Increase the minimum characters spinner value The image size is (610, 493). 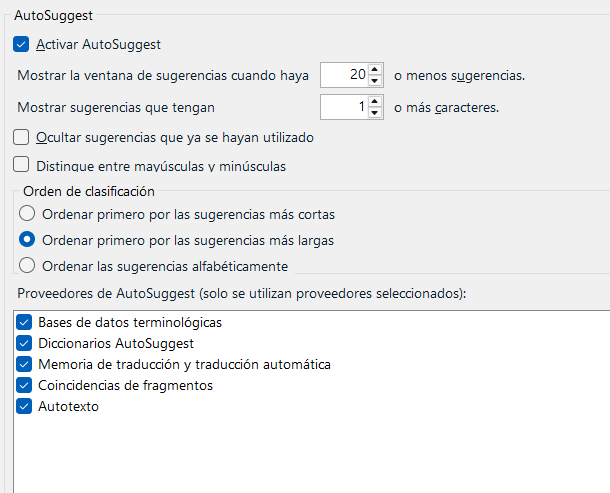click(375, 100)
